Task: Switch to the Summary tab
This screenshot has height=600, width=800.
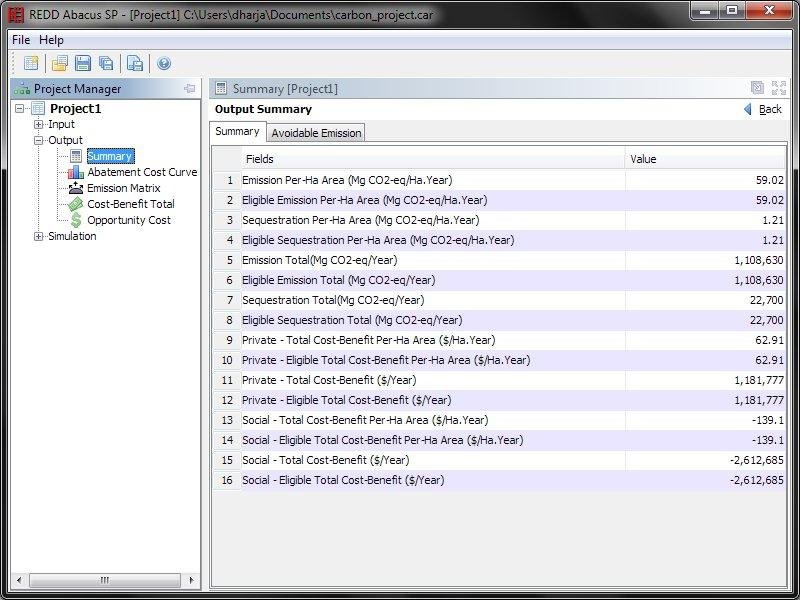Action: pos(237,132)
